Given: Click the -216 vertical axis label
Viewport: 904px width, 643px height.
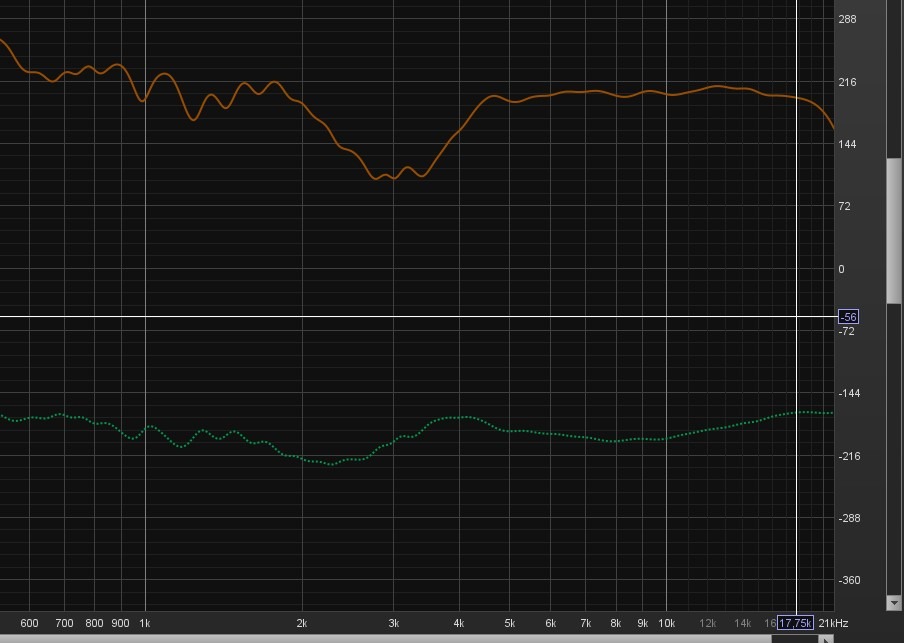Looking at the screenshot, I should 849,456.
